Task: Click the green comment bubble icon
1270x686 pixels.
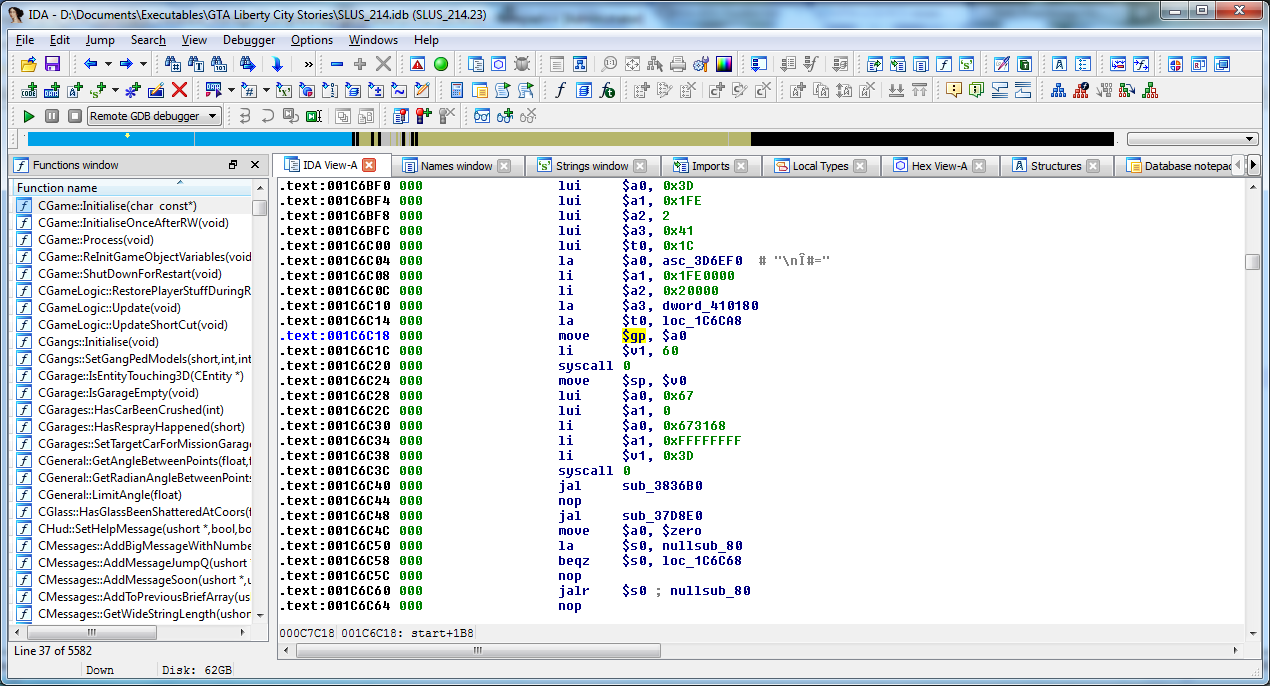Action: pyautogui.click(x=977, y=90)
